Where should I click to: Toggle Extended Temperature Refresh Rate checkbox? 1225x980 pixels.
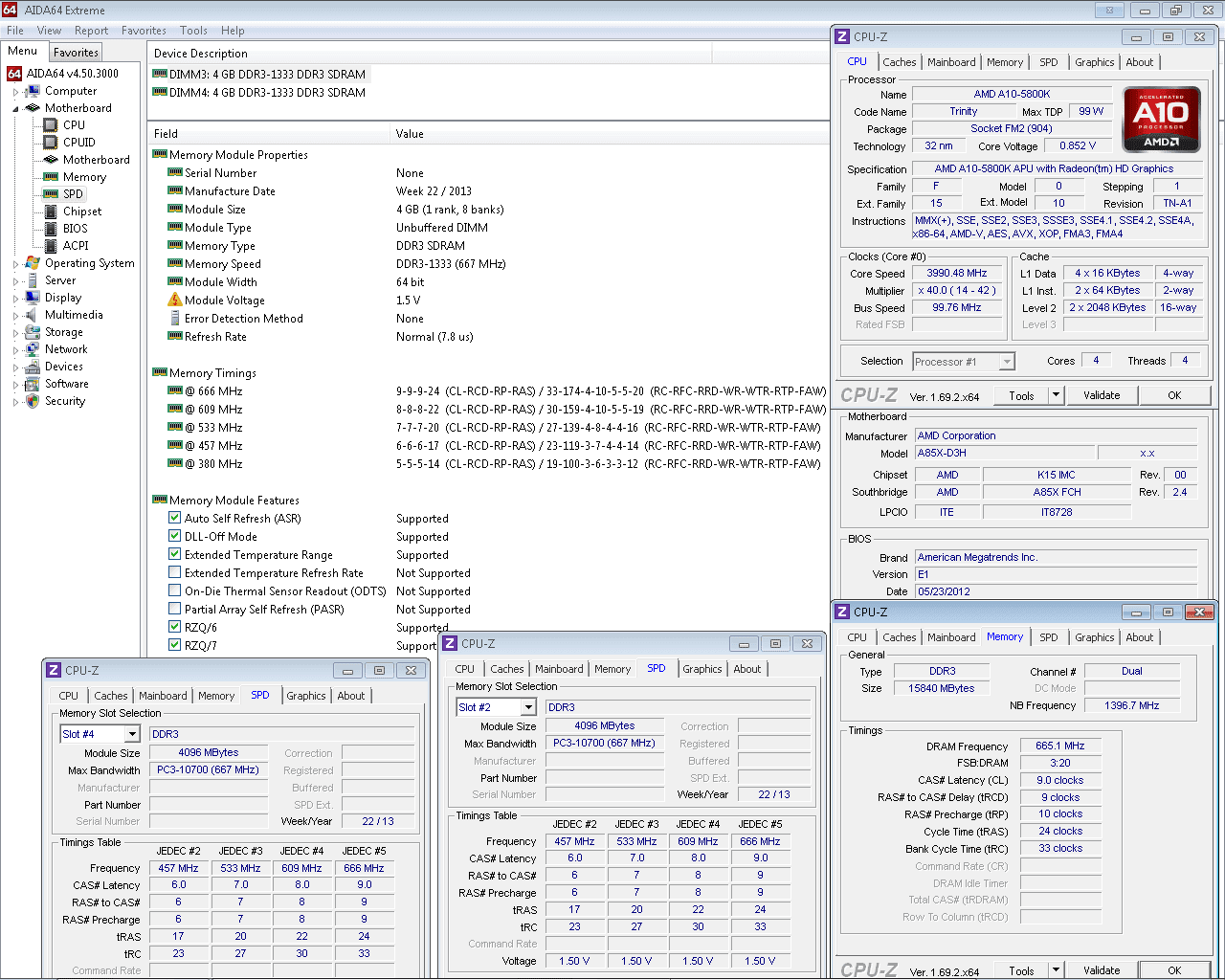pyautogui.click(x=175, y=572)
